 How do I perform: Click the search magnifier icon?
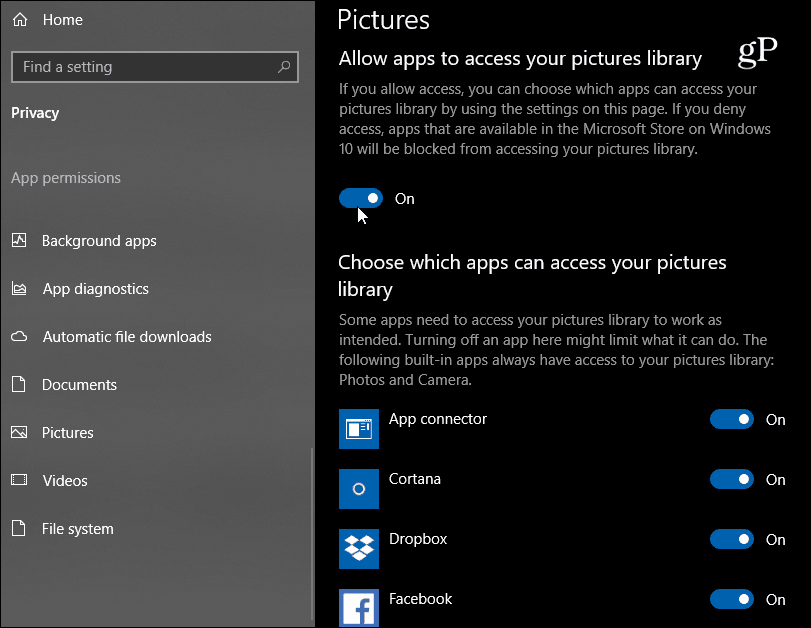pyautogui.click(x=283, y=67)
